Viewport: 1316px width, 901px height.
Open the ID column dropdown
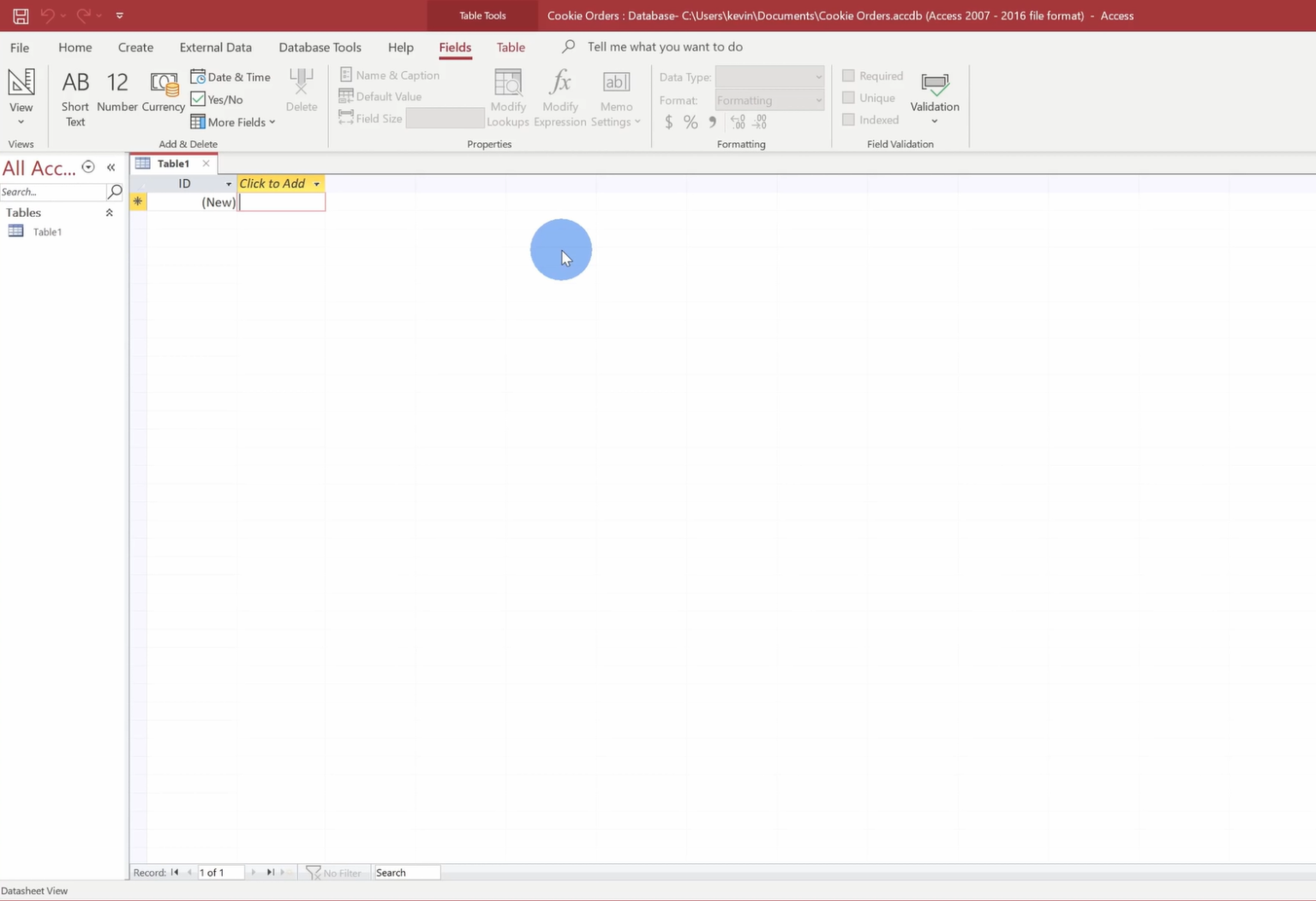228,183
